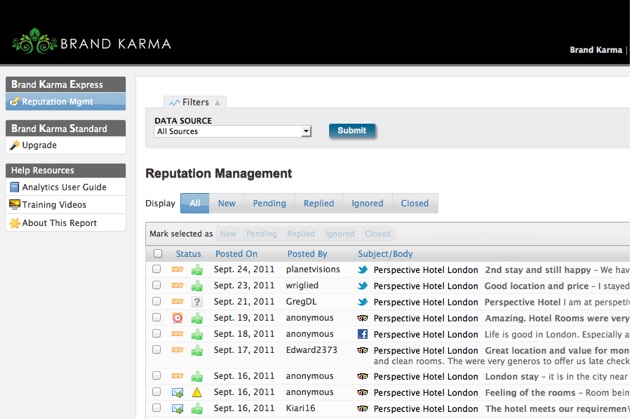Check the planetvisions row checkbox
Image resolution: width=630 pixels, height=419 pixels.
click(156, 269)
